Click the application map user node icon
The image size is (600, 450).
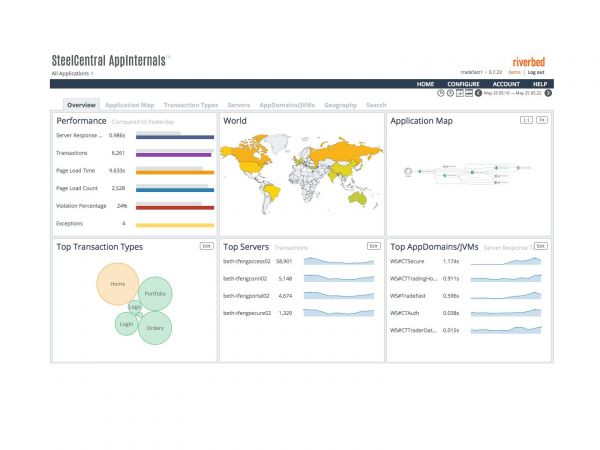click(x=407, y=173)
